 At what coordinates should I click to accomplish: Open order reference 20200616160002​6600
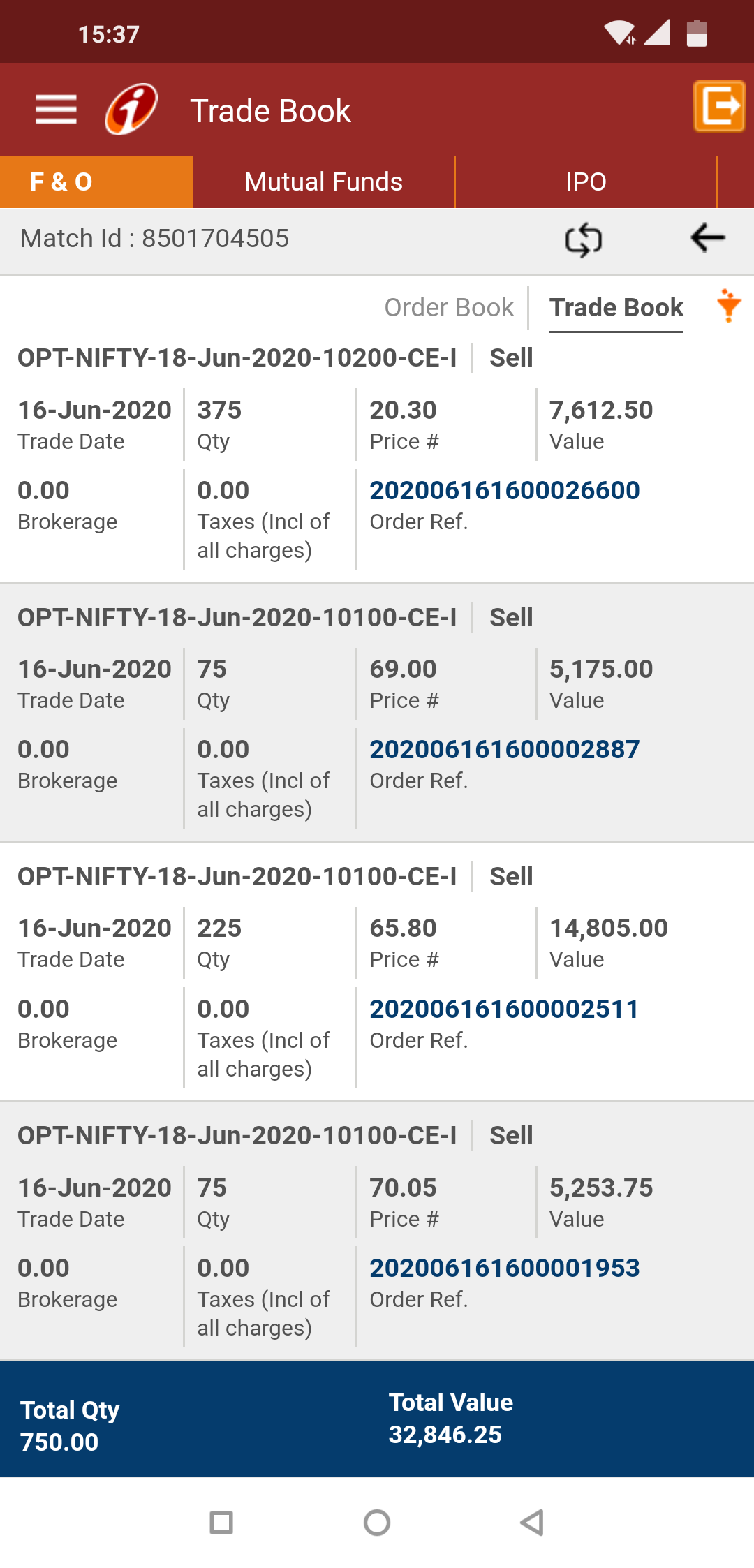click(x=504, y=491)
